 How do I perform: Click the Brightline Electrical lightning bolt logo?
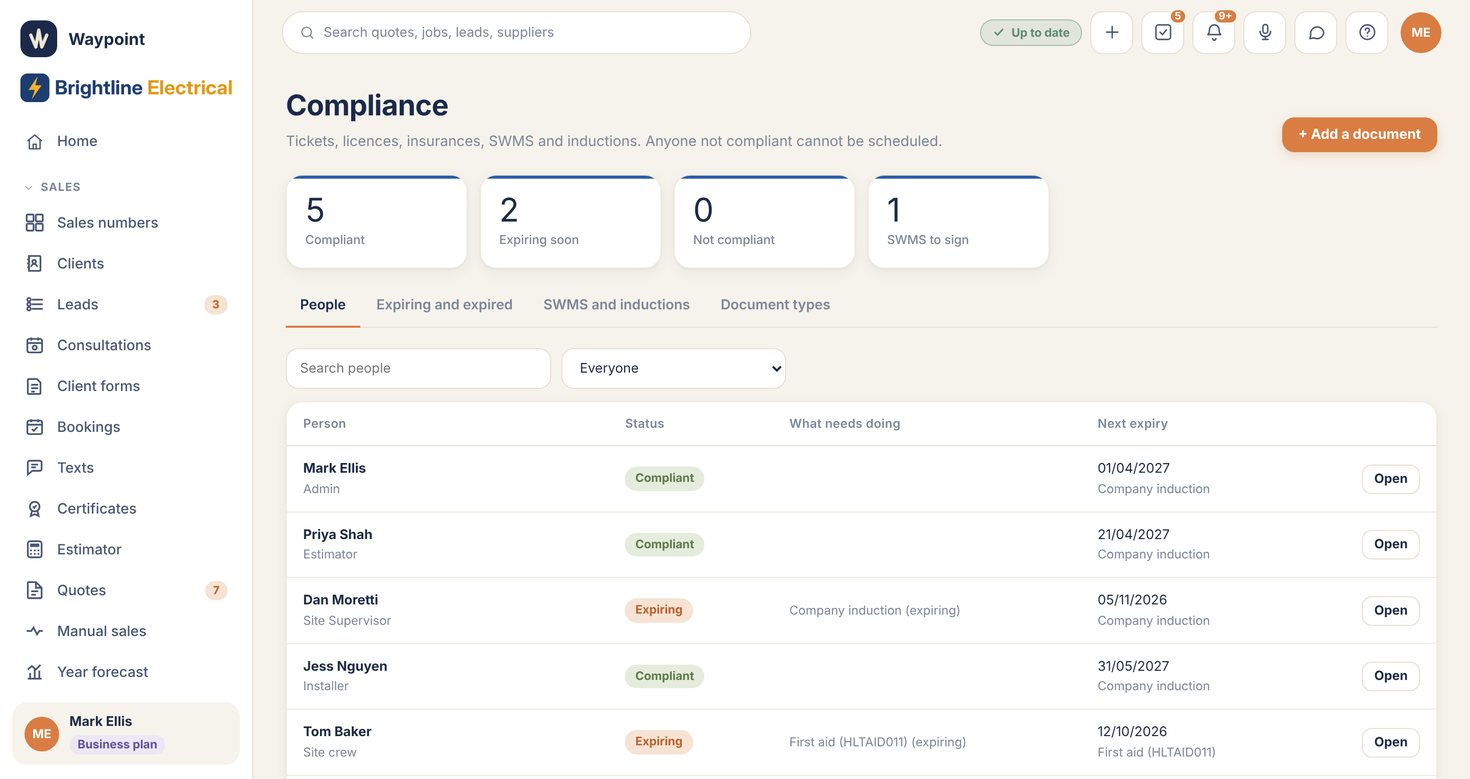(35, 88)
